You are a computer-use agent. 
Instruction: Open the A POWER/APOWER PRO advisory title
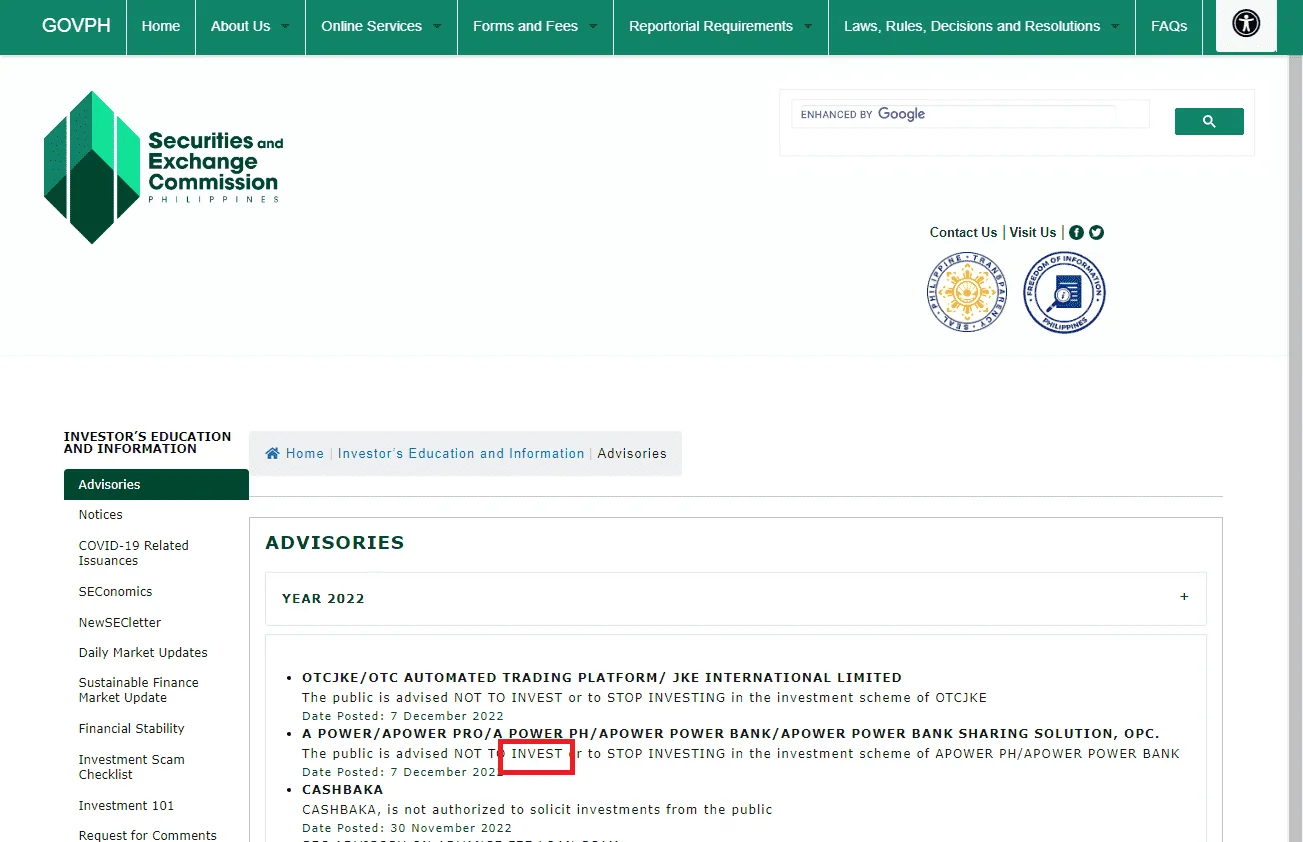point(731,733)
